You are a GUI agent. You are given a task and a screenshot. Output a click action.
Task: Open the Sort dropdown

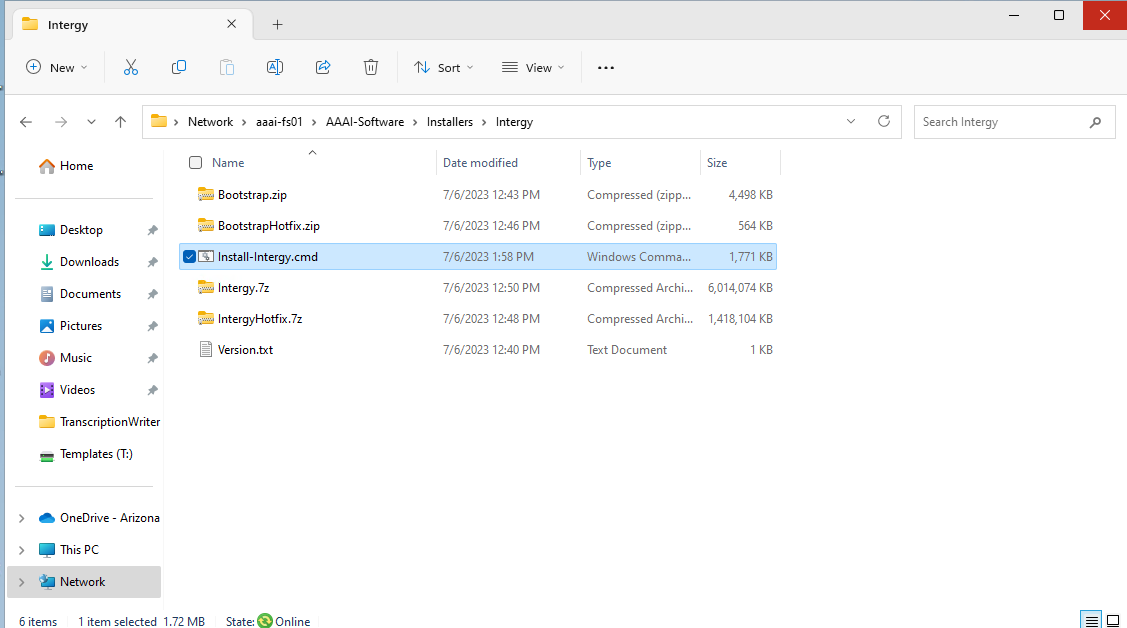[x=443, y=68]
